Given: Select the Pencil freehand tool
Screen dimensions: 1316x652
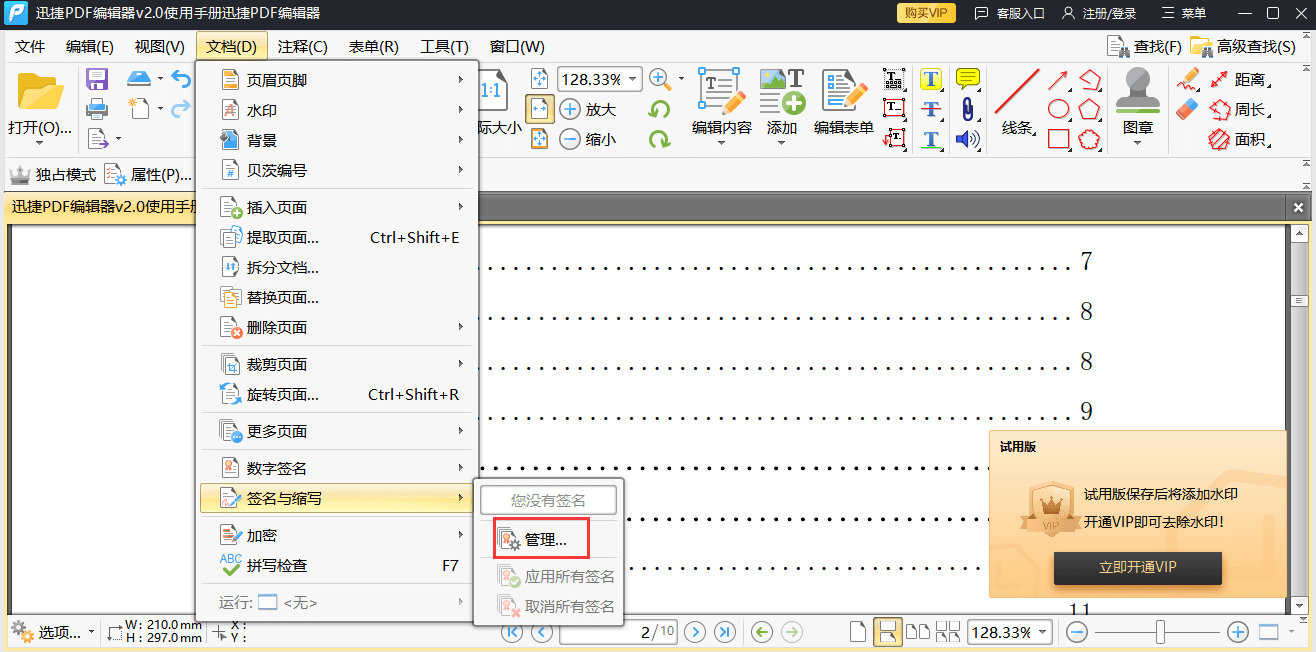Looking at the screenshot, I should 1187,79.
